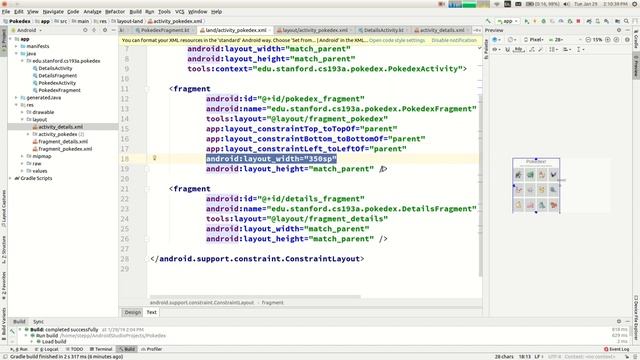Screen dimensions: 640x360
Task: Open the Android project view dropdown
Action: (x=27, y=30)
